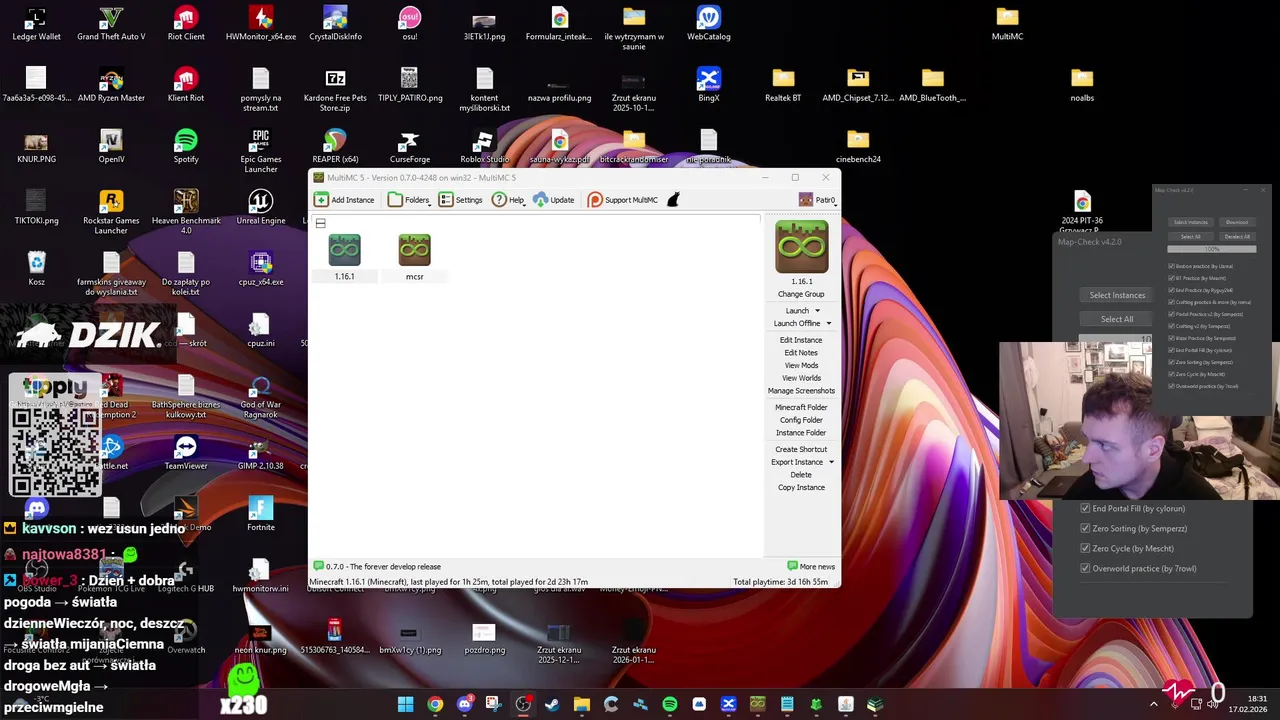Open CurseForge desktop icon
Viewport: 1280px width, 720px height.
click(409, 140)
